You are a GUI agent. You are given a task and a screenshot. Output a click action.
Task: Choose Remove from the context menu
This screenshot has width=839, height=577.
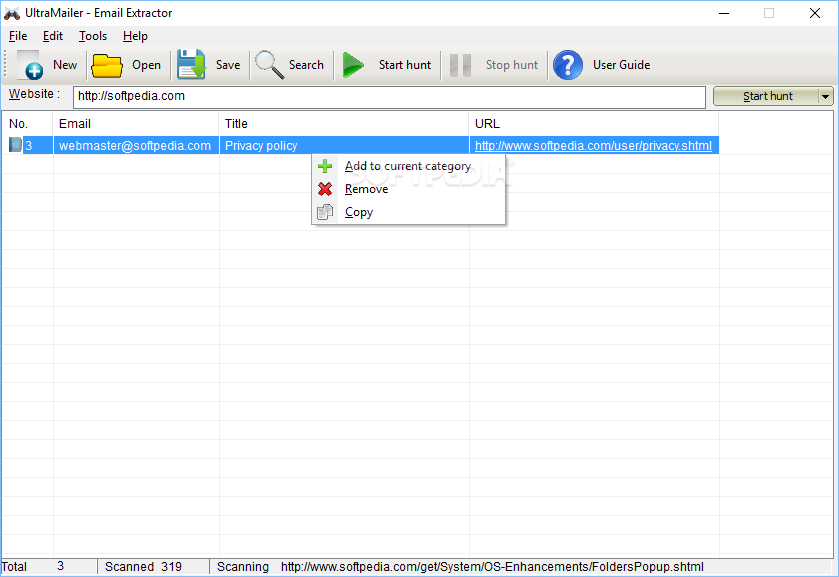[408, 189]
